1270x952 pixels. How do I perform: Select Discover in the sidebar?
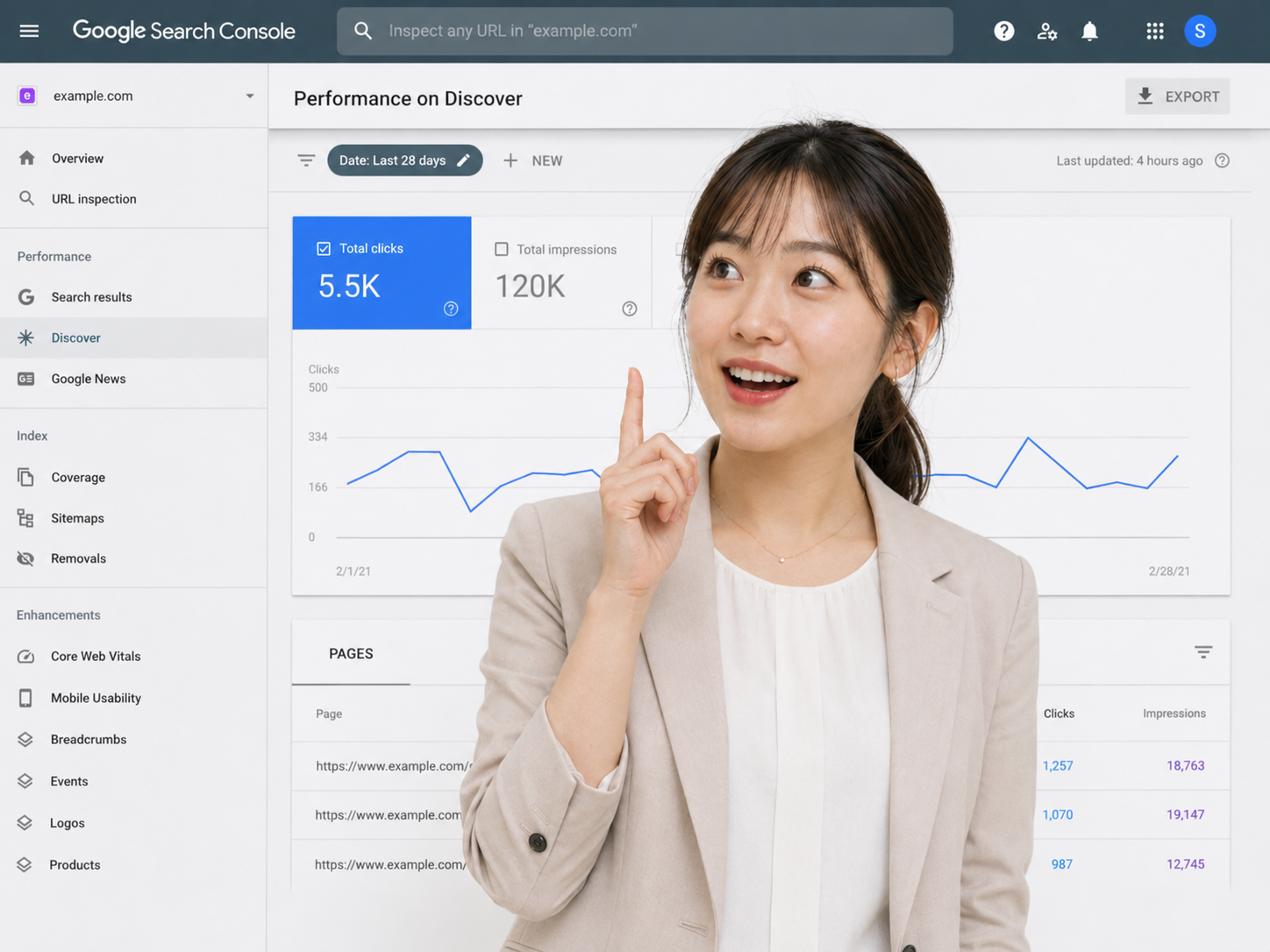(133, 337)
